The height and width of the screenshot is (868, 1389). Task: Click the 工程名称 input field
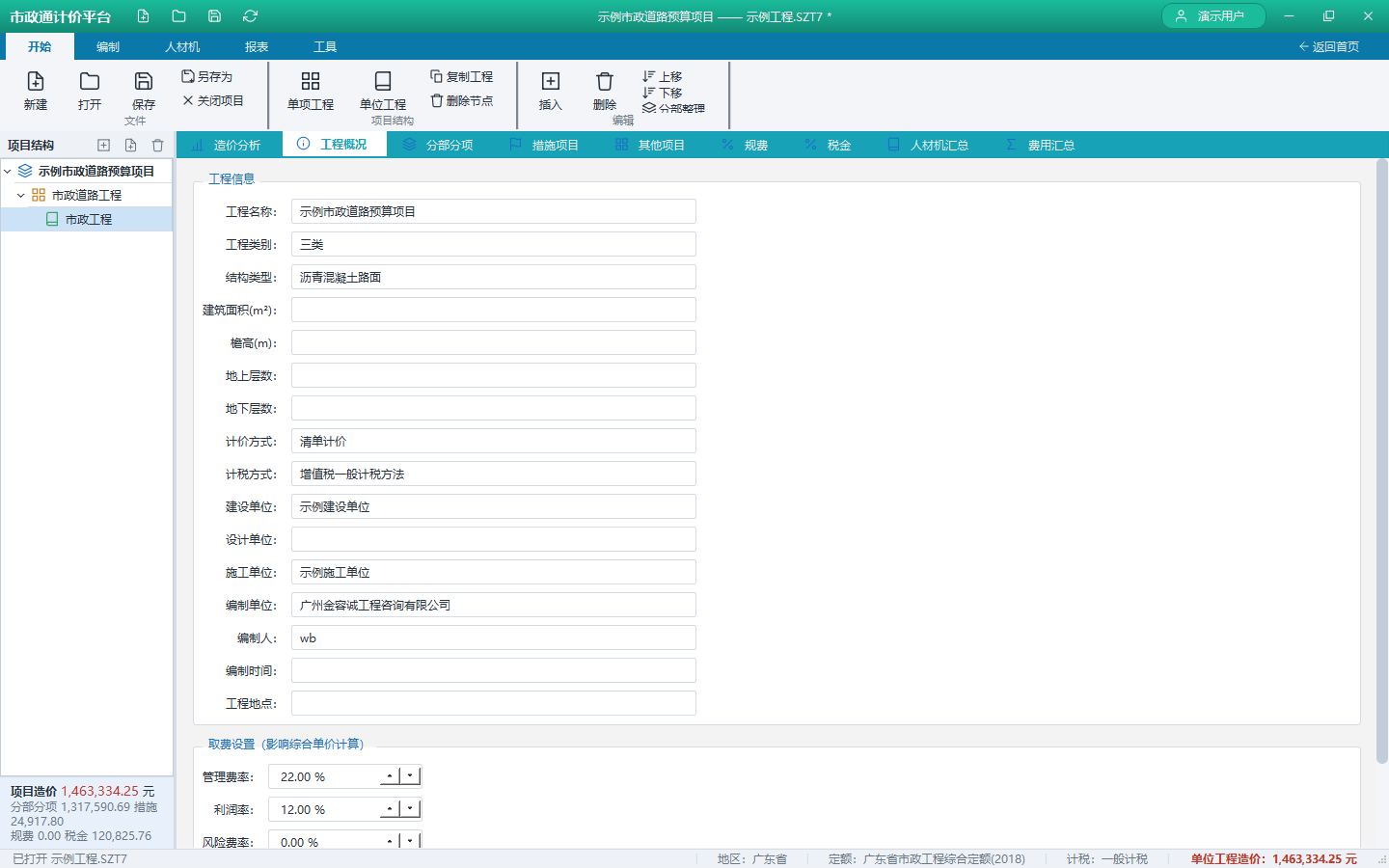click(x=494, y=211)
